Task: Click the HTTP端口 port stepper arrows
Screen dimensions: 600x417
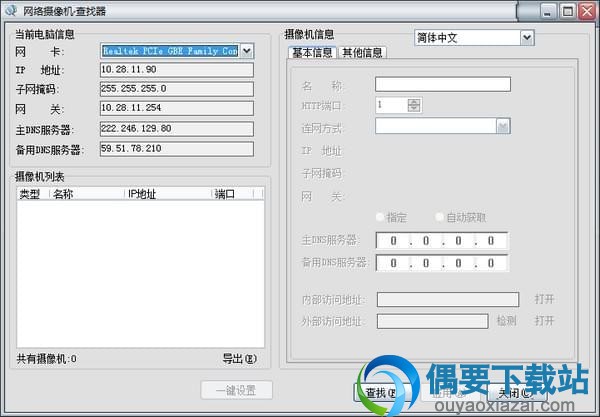Action: [414, 105]
